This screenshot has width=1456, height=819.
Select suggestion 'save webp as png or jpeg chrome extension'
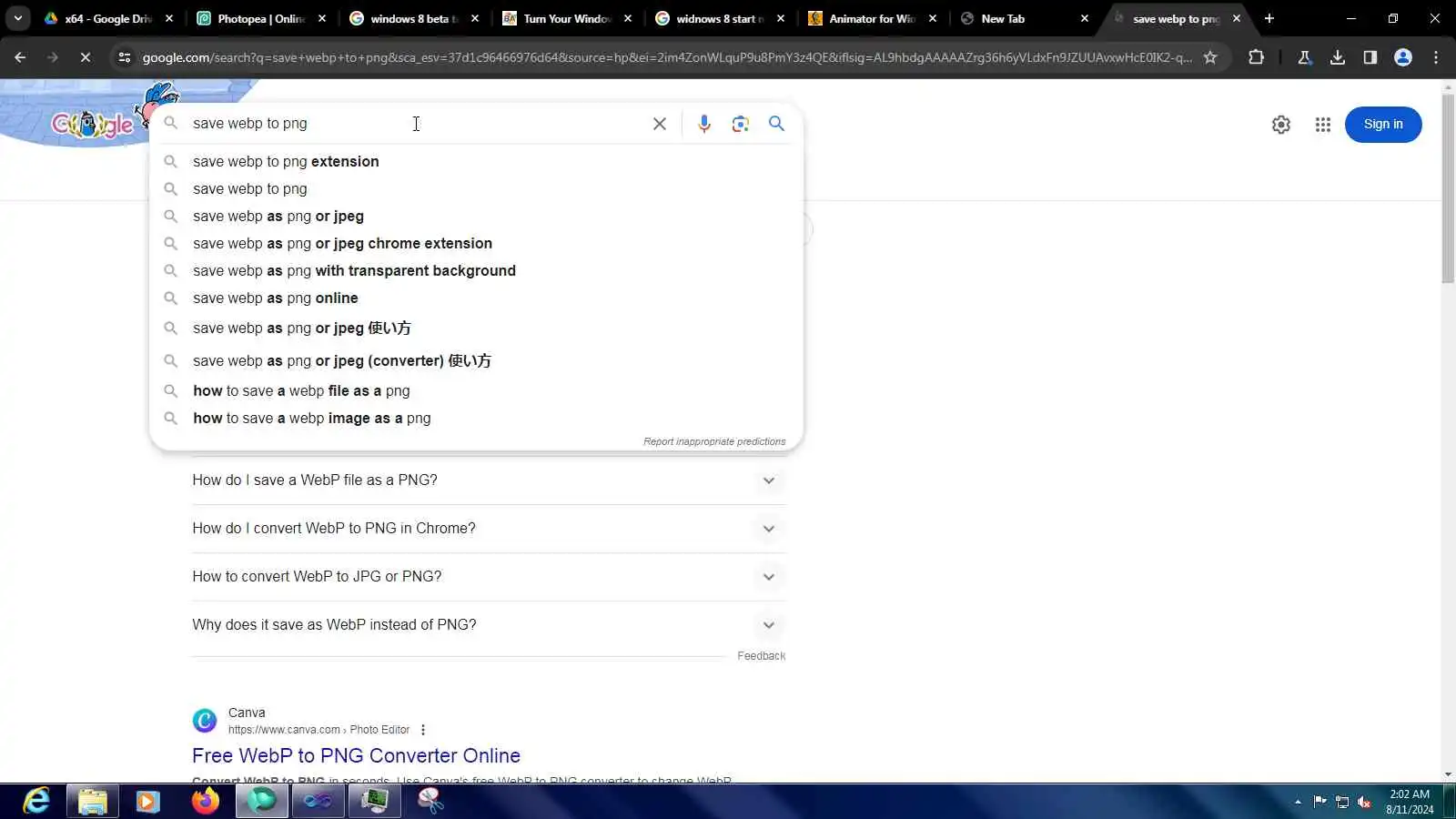click(x=476, y=243)
